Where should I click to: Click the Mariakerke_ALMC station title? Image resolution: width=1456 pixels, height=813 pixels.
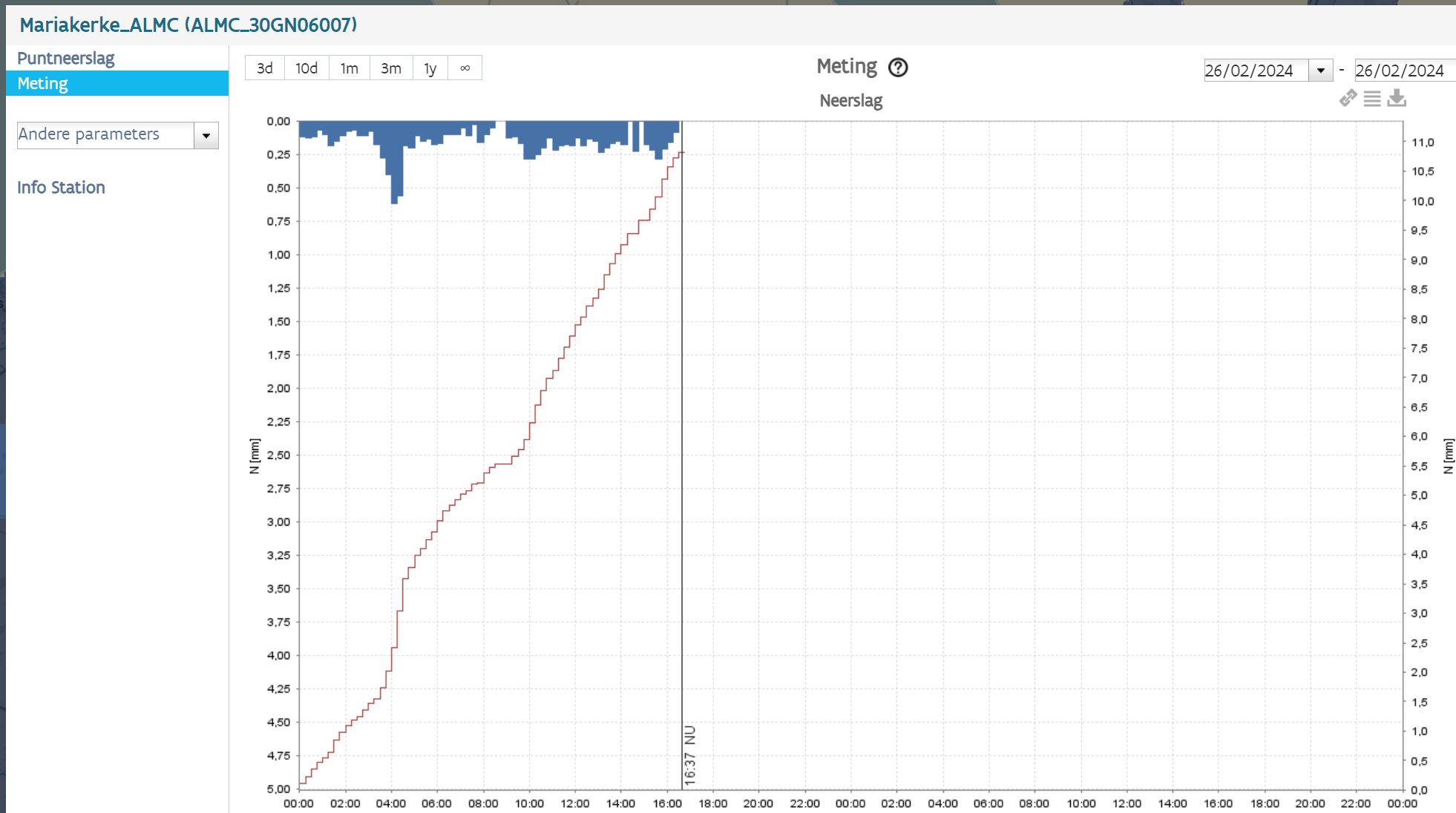[x=188, y=25]
